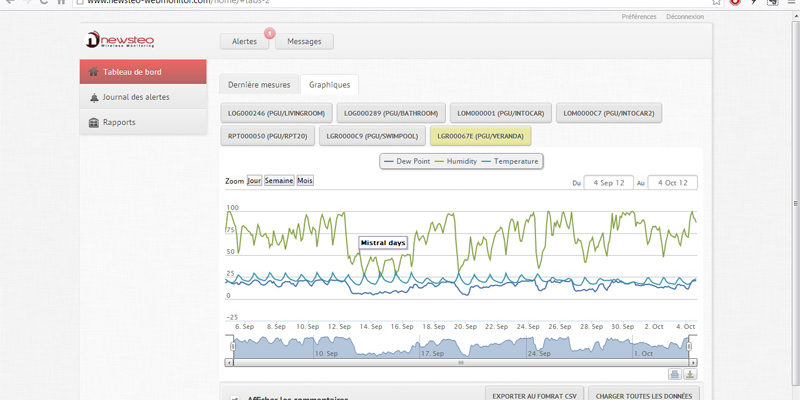Image resolution: width=800 pixels, height=400 pixels.
Task: Click the Au end date field
Action: click(x=672, y=183)
